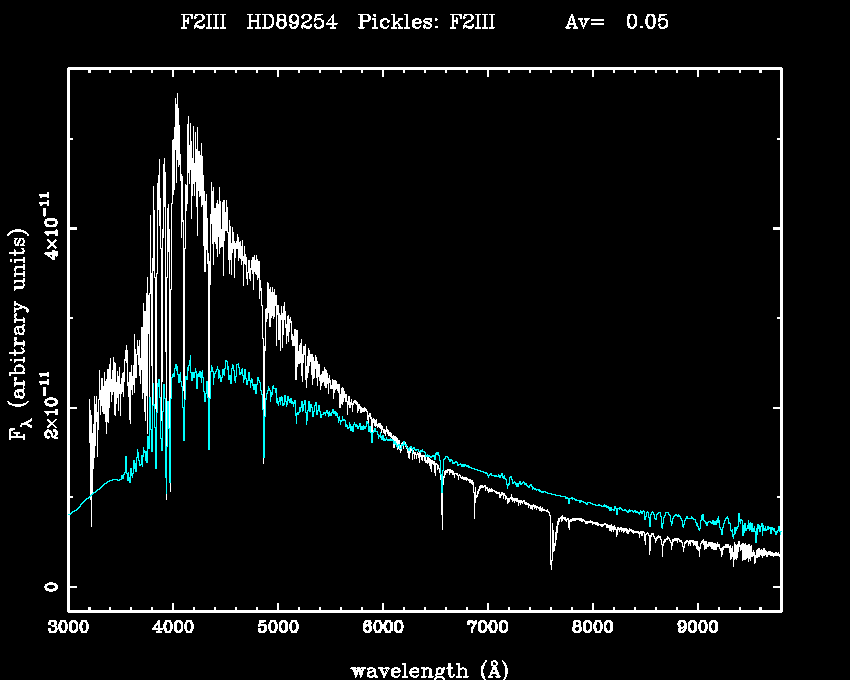
Task: Click the 3000 tick label on x-axis
Action: [69, 629]
